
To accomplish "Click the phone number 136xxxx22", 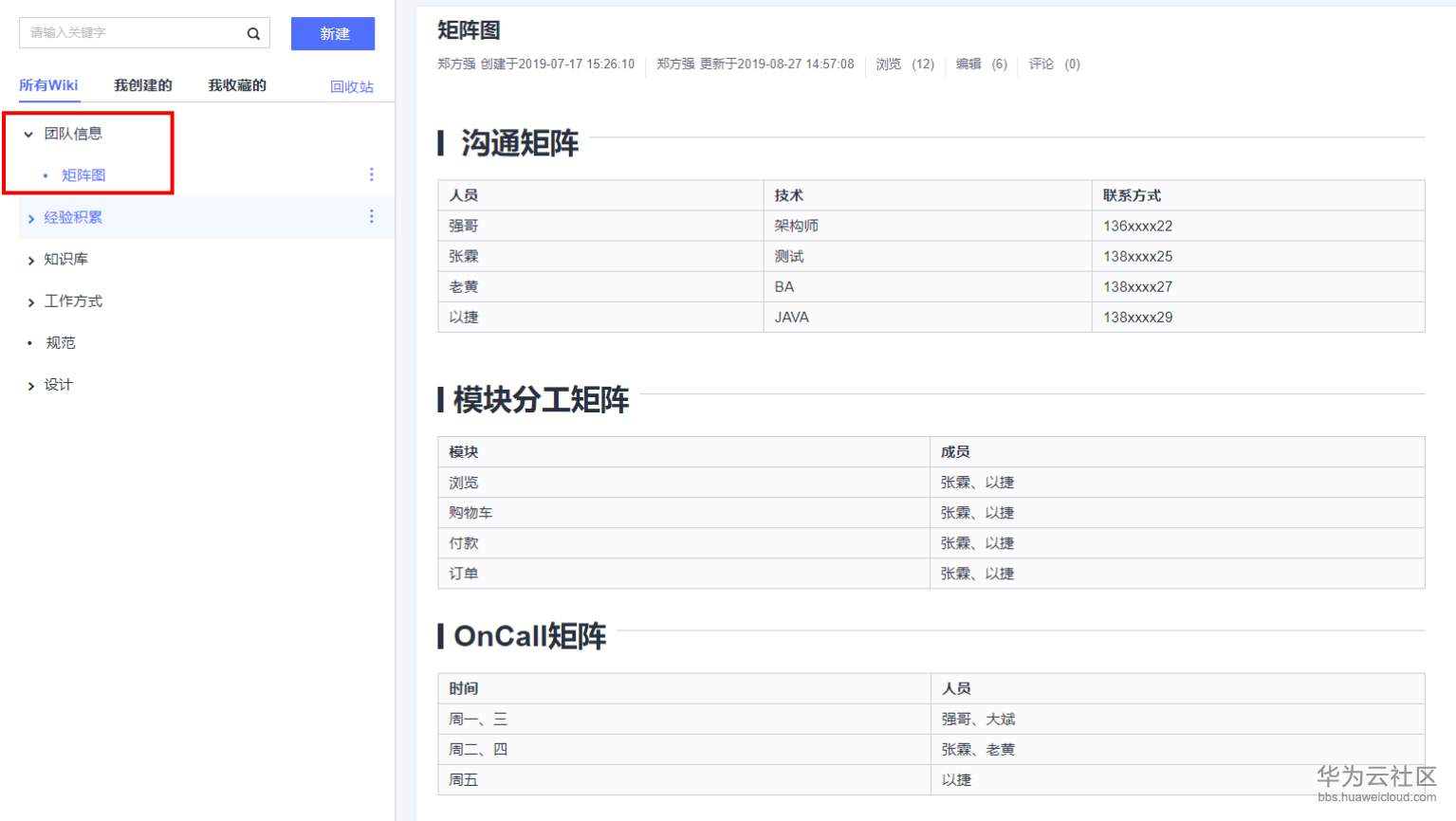I will (1137, 226).
